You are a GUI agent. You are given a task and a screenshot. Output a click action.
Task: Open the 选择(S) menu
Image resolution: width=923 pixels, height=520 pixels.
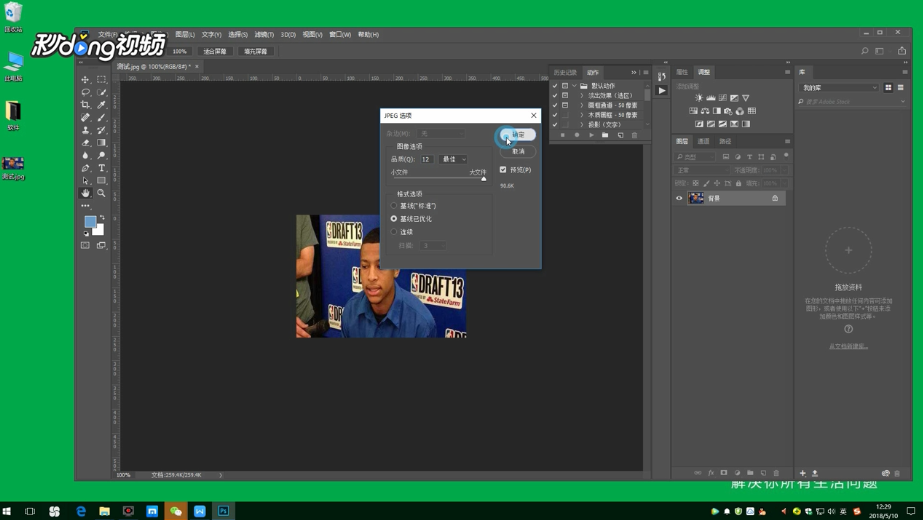tap(238, 35)
